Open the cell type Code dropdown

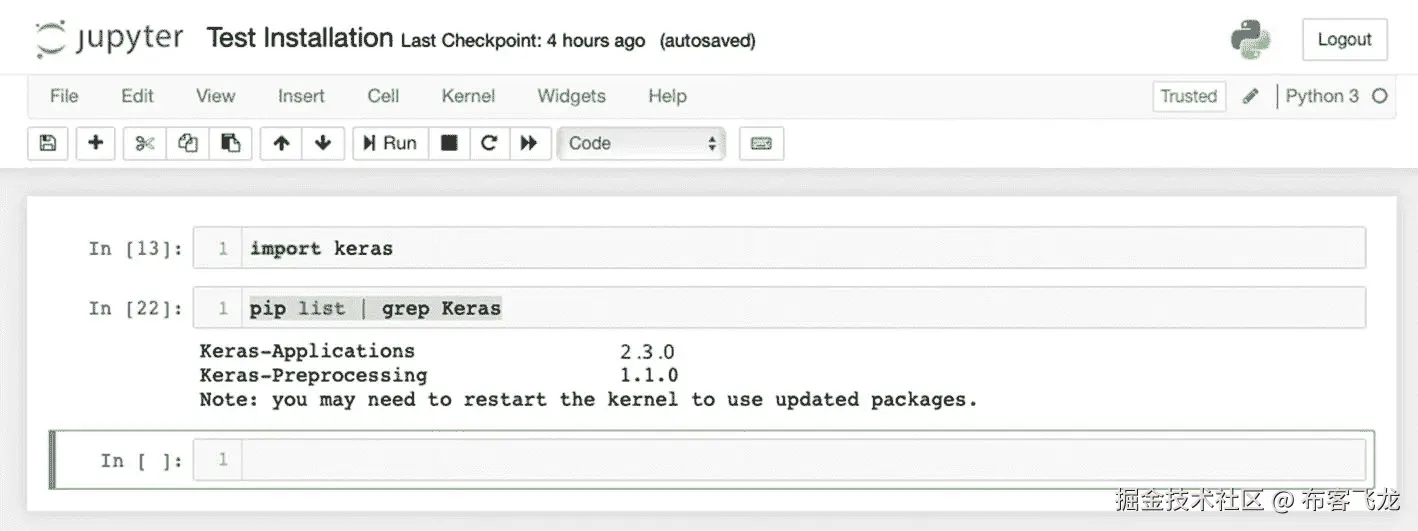point(643,143)
